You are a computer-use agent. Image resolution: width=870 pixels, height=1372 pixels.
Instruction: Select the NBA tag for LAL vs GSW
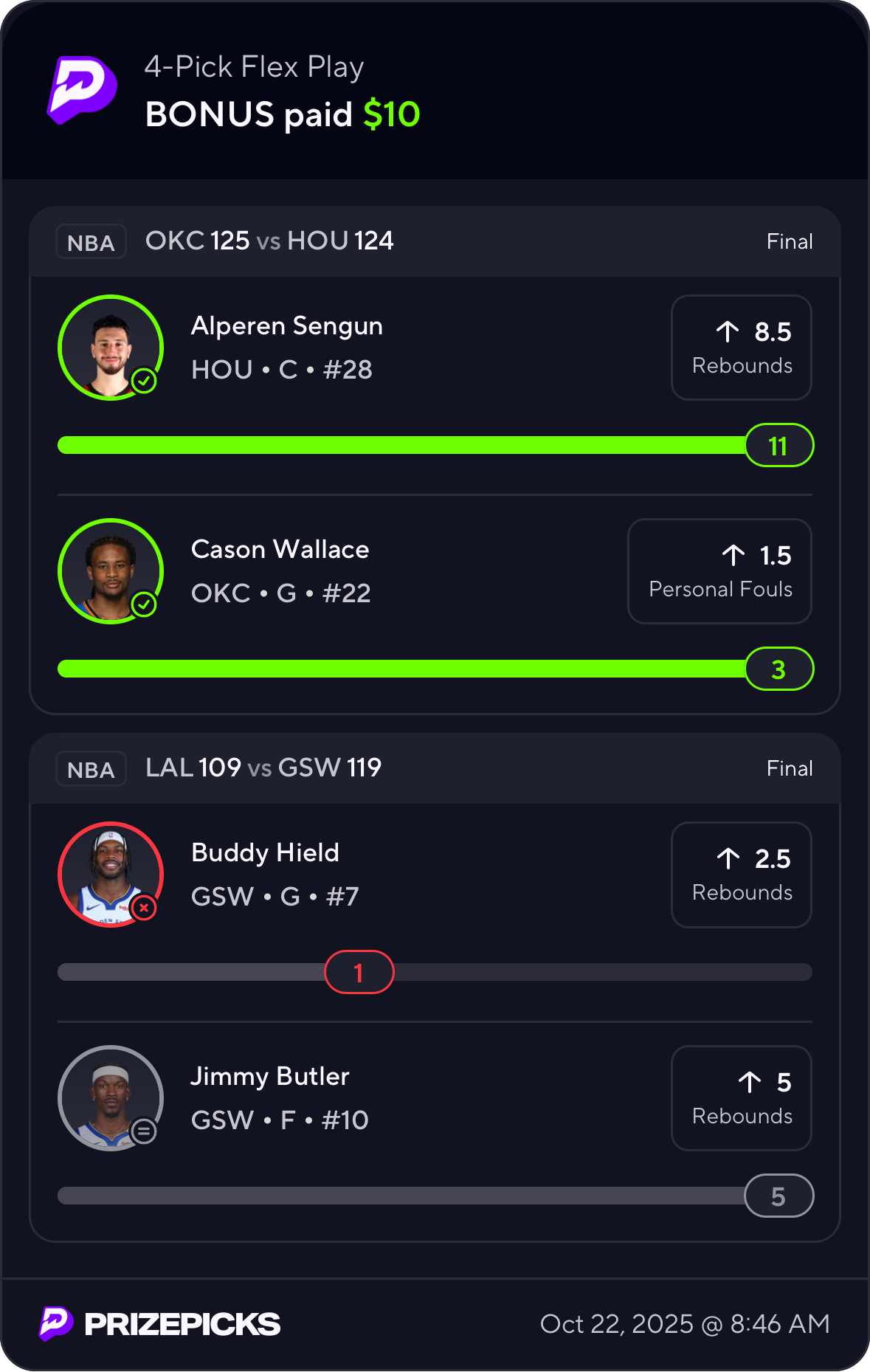click(91, 769)
